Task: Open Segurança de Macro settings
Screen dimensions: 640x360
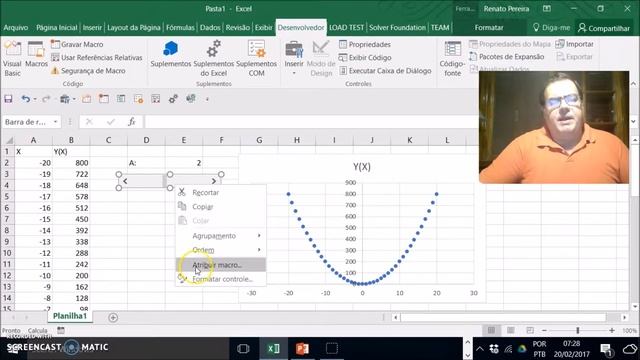Action: tap(88, 71)
